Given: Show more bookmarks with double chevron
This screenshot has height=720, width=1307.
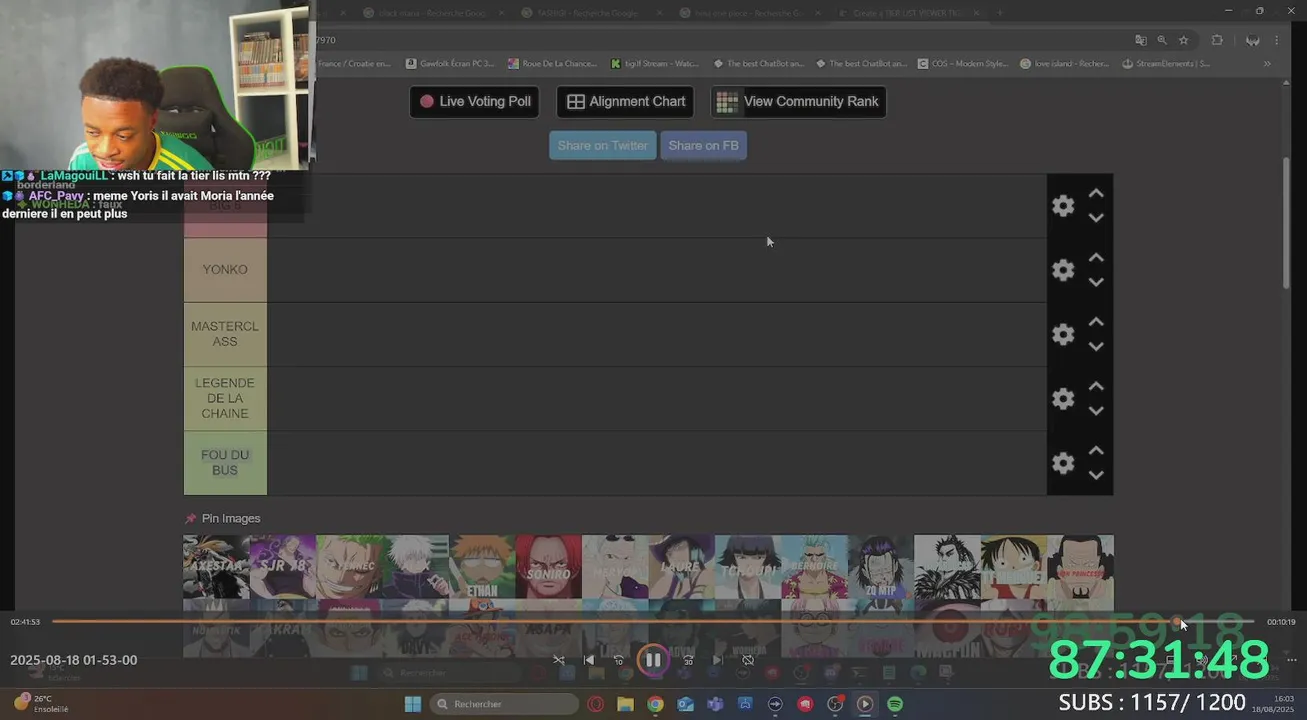Looking at the screenshot, I should pyautogui.click(x=1267, y=63).
